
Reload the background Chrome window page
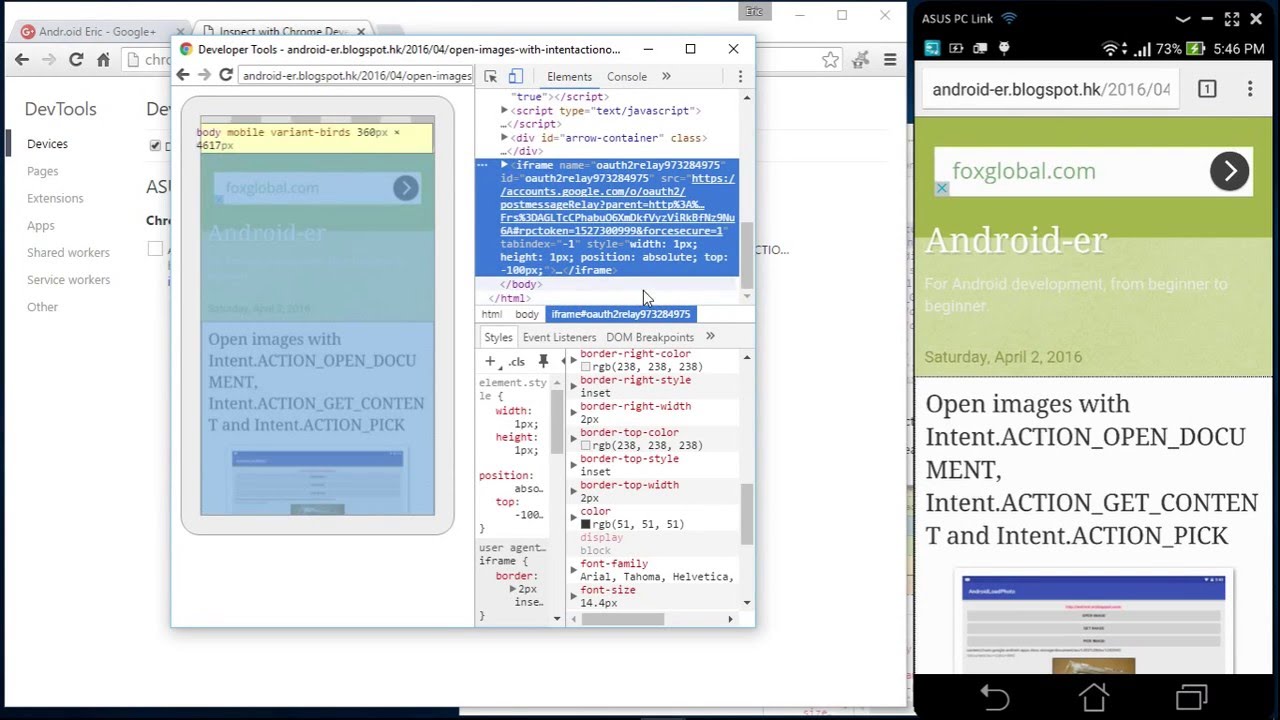[76, 60]
